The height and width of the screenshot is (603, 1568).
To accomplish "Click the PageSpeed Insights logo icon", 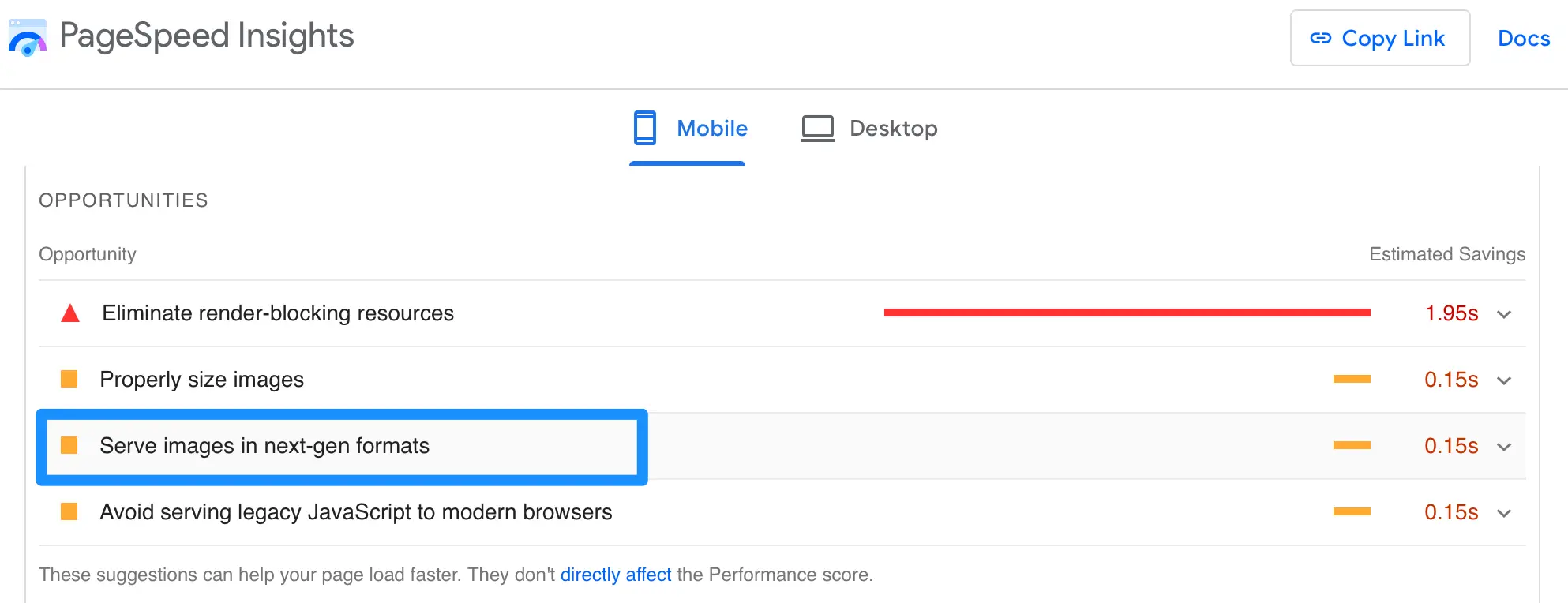I will click(27, 37).
